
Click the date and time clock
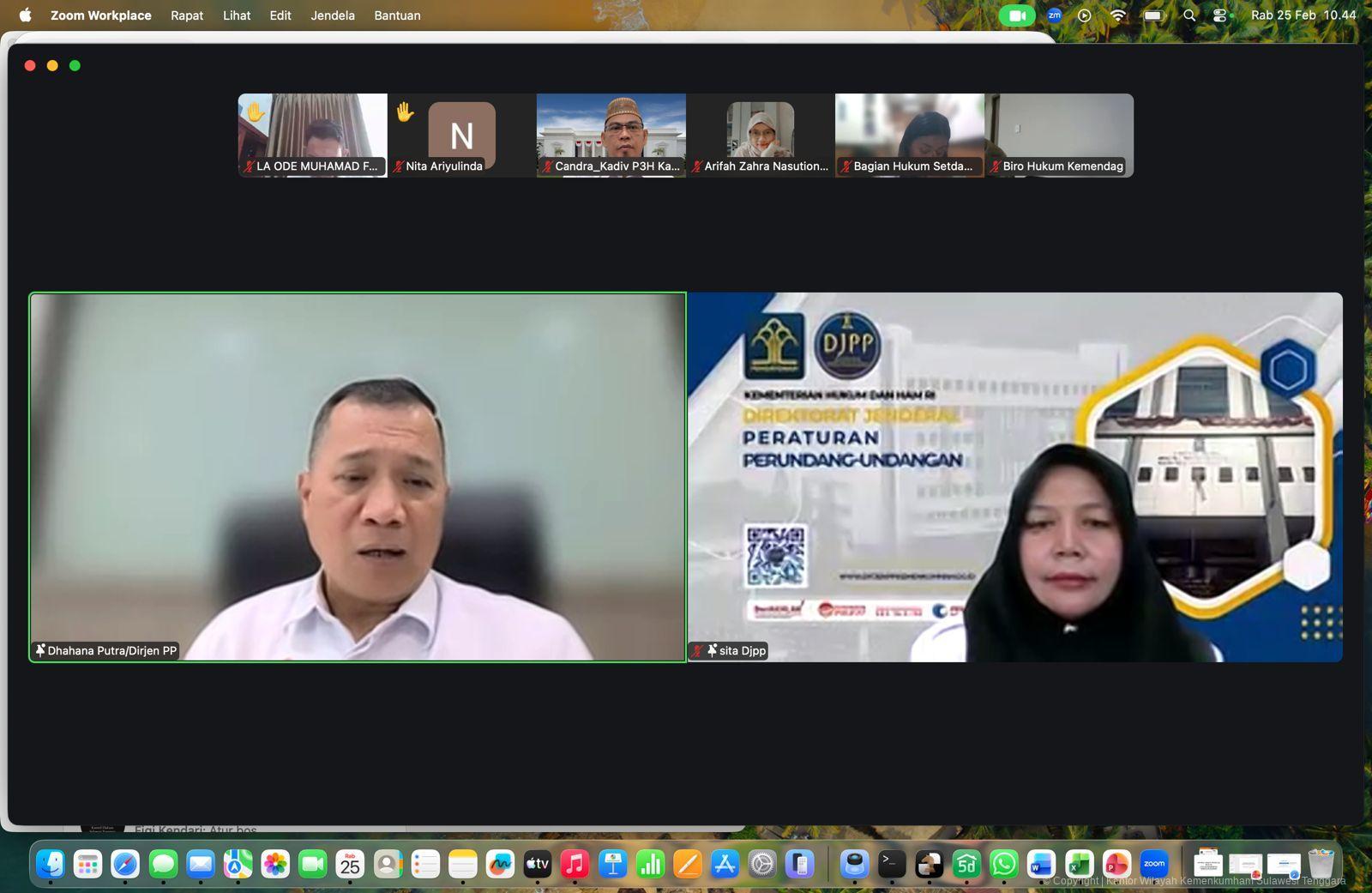tap(1303, 15)
